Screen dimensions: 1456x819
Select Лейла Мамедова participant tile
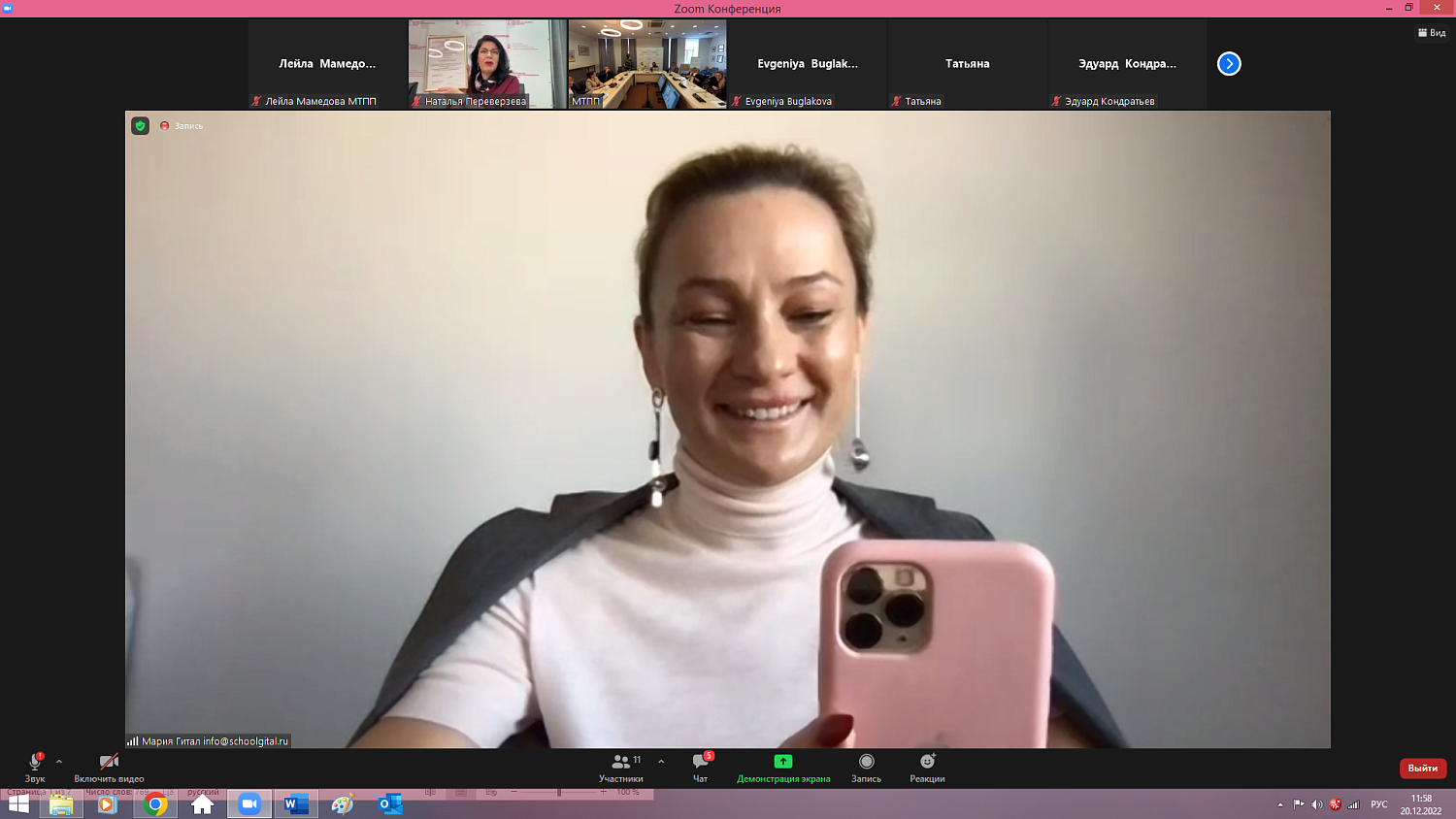[x=327, y=64]
